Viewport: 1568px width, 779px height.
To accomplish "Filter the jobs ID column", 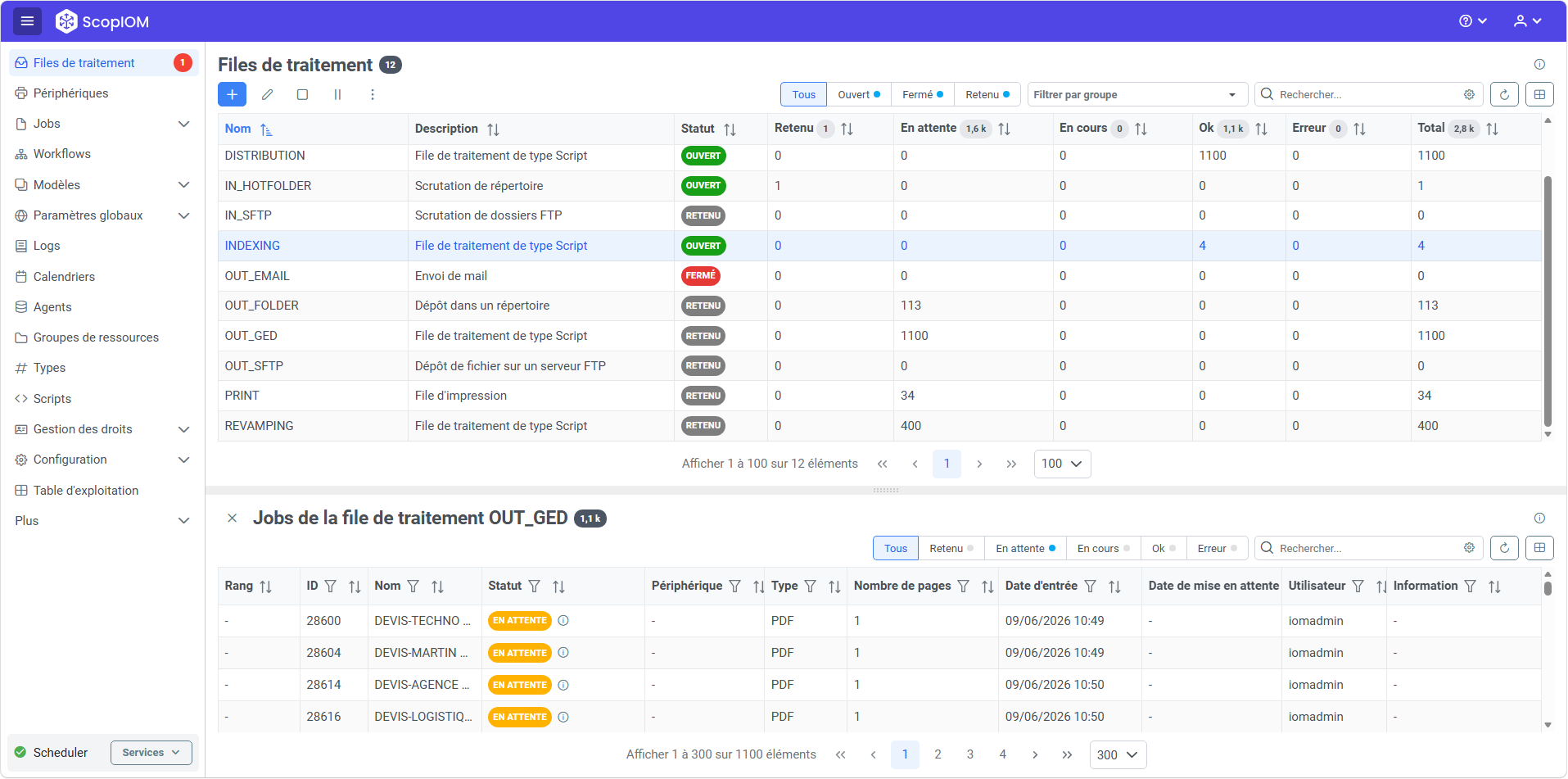I will pos(330,586).
